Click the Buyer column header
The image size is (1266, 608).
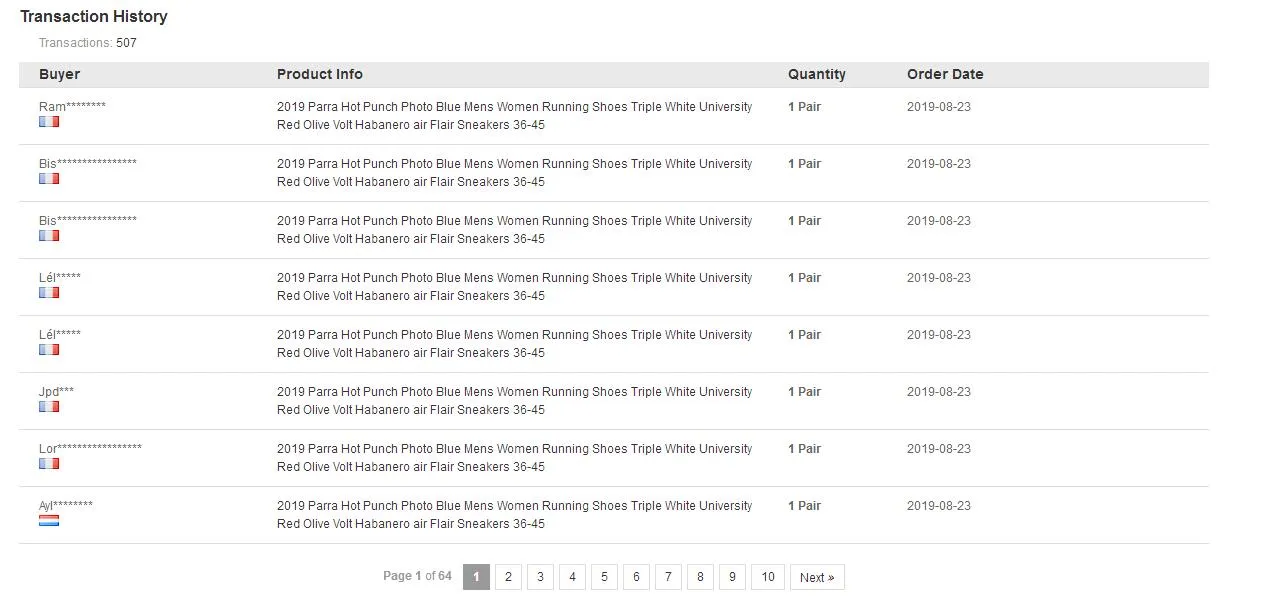coord(59,74)
